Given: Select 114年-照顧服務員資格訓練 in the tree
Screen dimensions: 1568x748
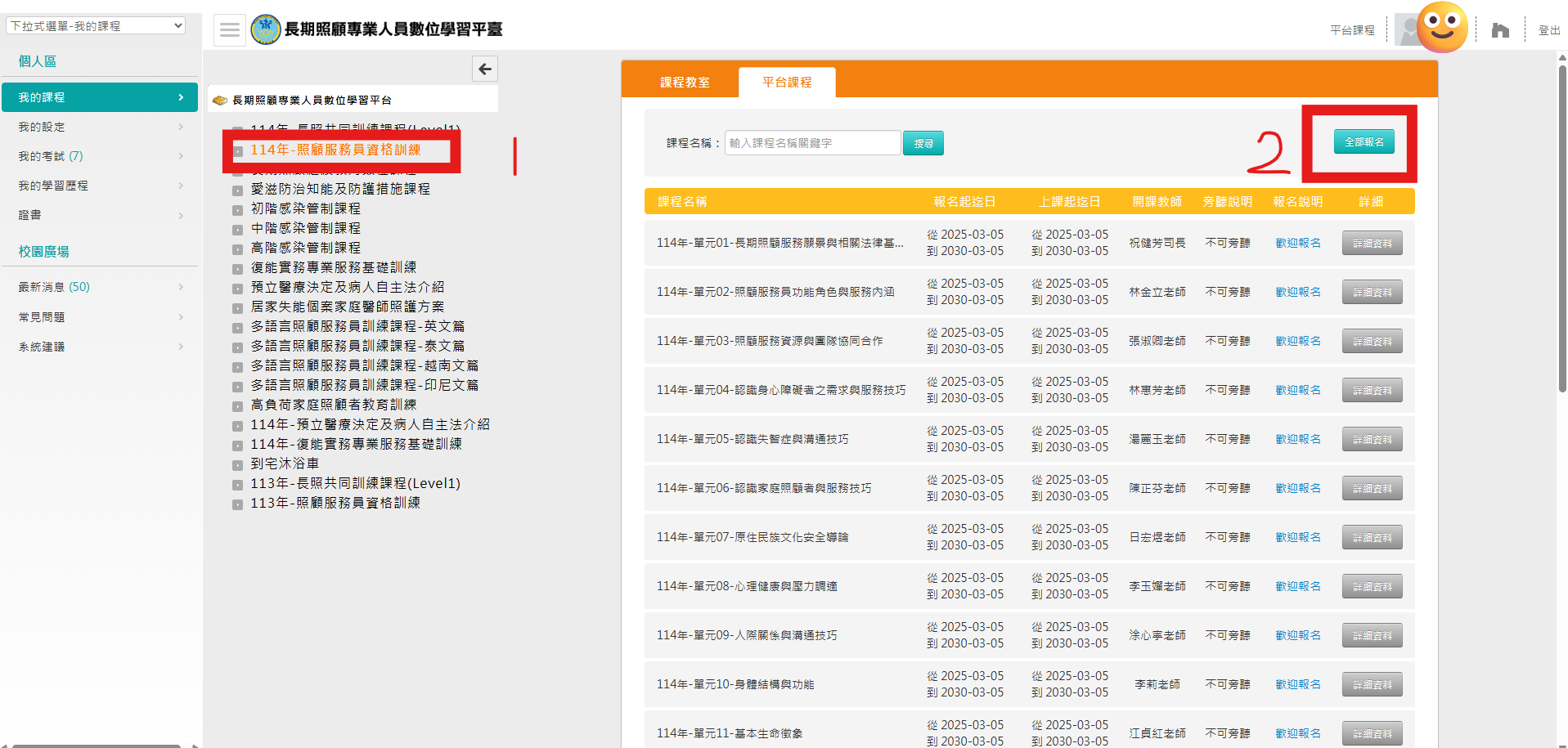Looking at the screenshot, I should tap(335, 150).
